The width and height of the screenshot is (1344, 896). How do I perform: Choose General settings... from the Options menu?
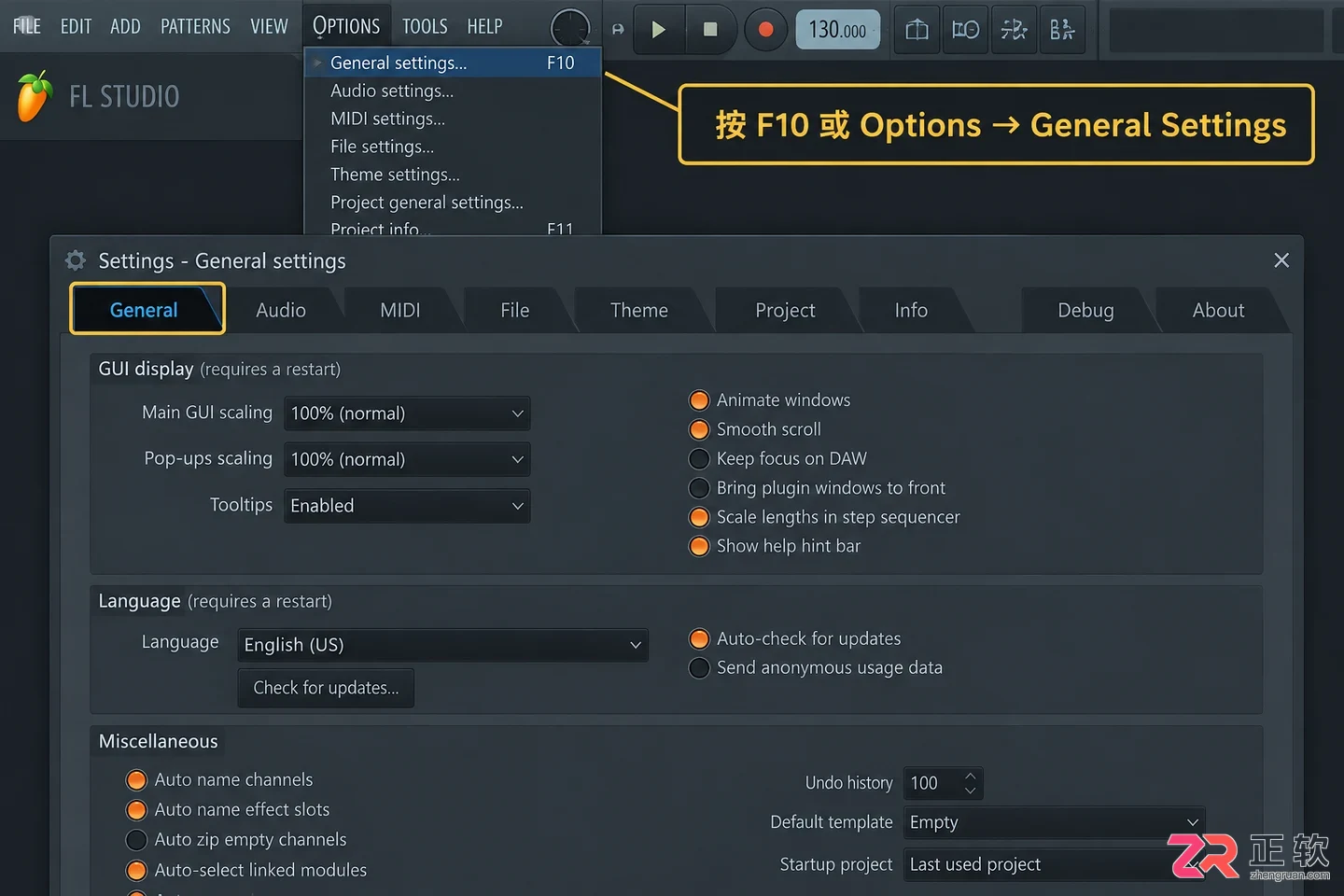[453, 63]
